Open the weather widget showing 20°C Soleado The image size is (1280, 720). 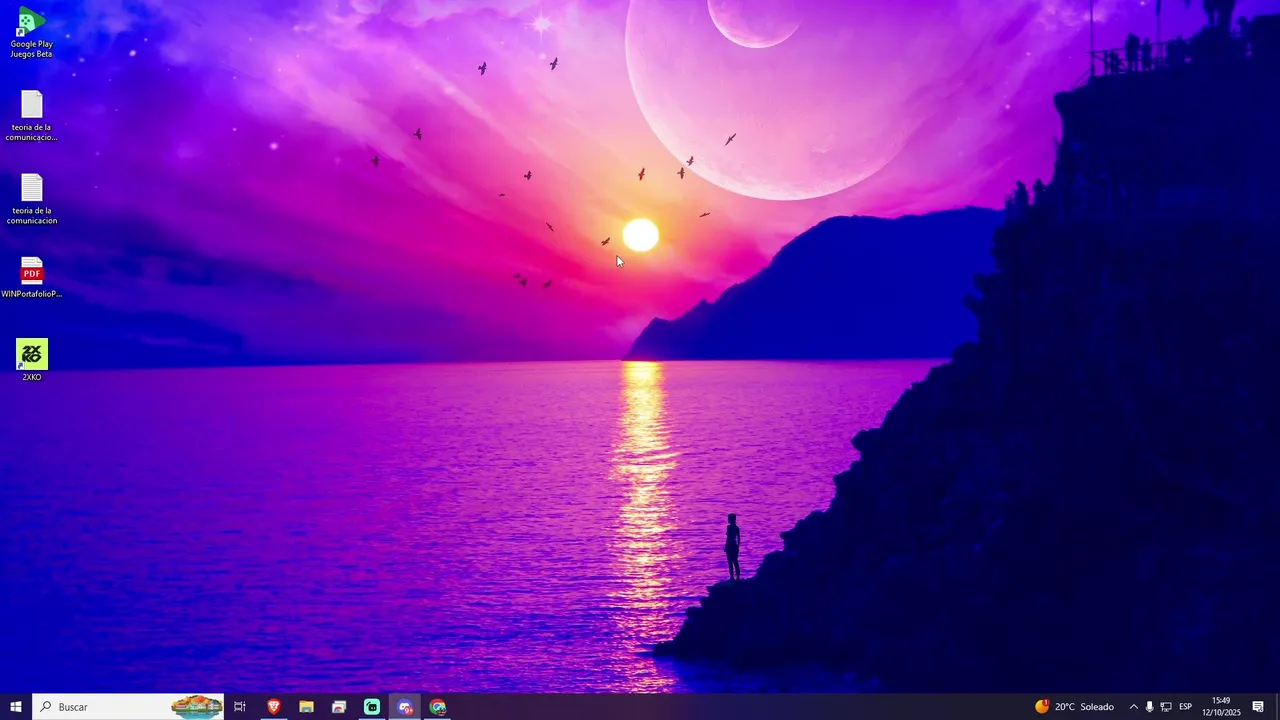tap(1074, 707)
